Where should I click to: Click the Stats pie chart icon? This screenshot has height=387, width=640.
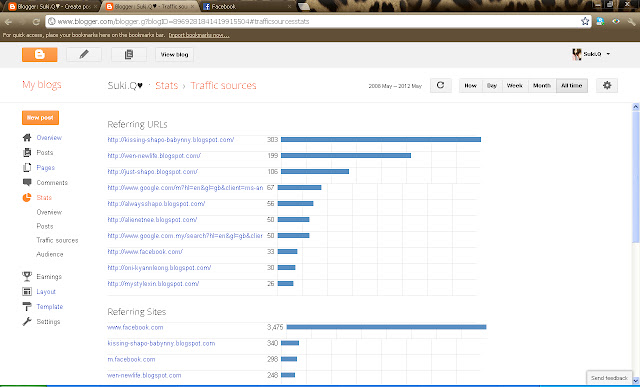point(27,198)
